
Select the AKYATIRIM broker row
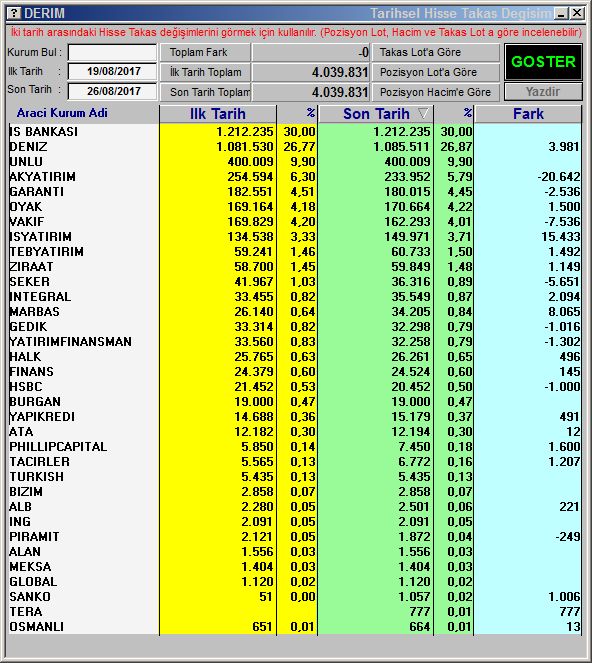click(x=295, y=176)
